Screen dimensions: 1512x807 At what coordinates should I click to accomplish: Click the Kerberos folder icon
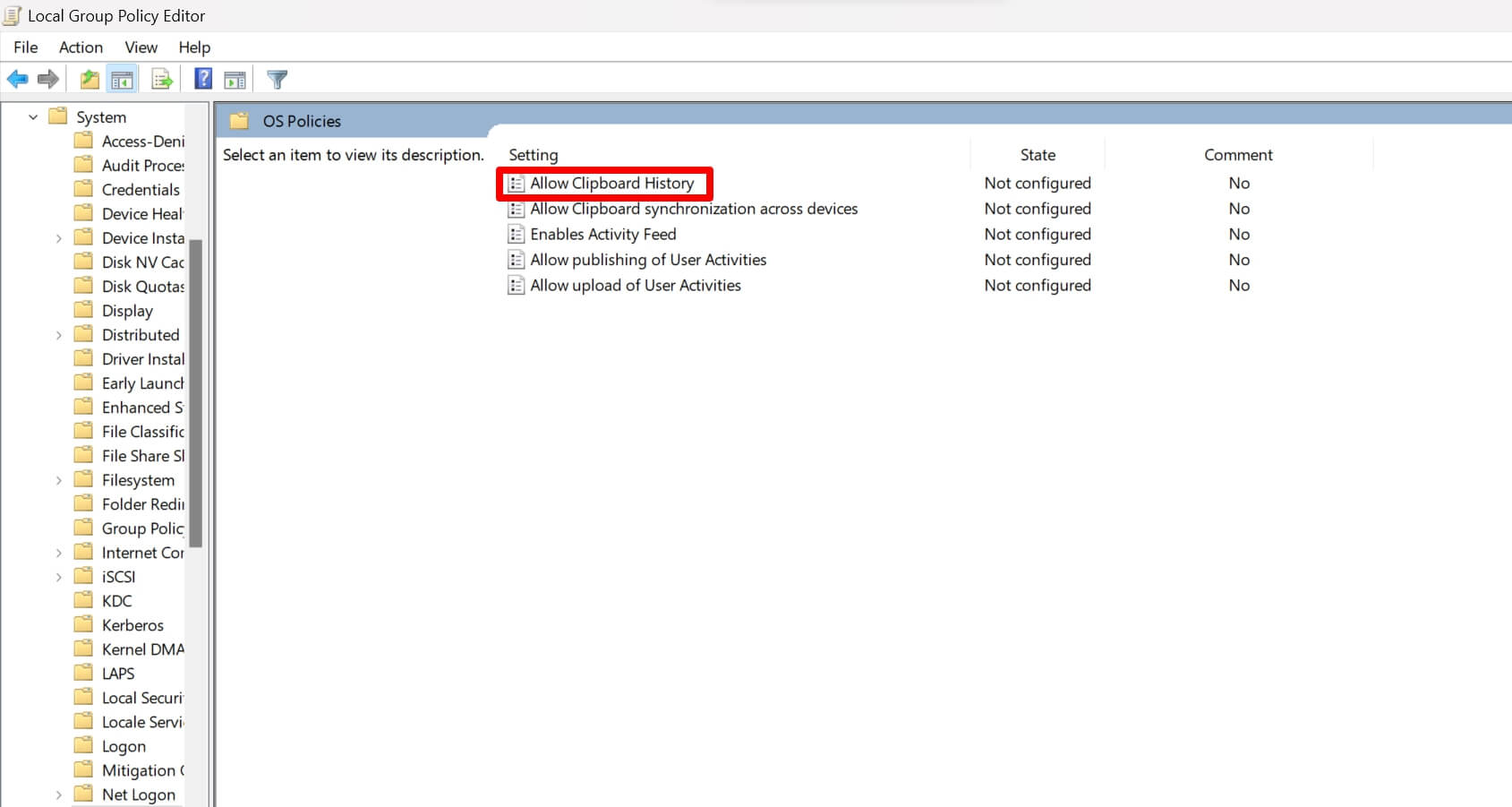(83, 624)
